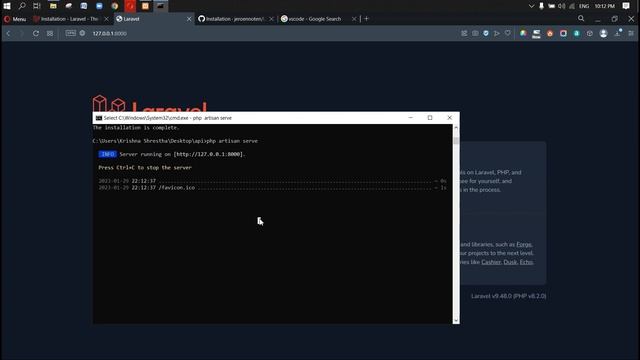Image resolution: width=640 pixels, height=360 pixels.
Task: Open the Cashier link on Laravel page
Action: tap(491, 262)
